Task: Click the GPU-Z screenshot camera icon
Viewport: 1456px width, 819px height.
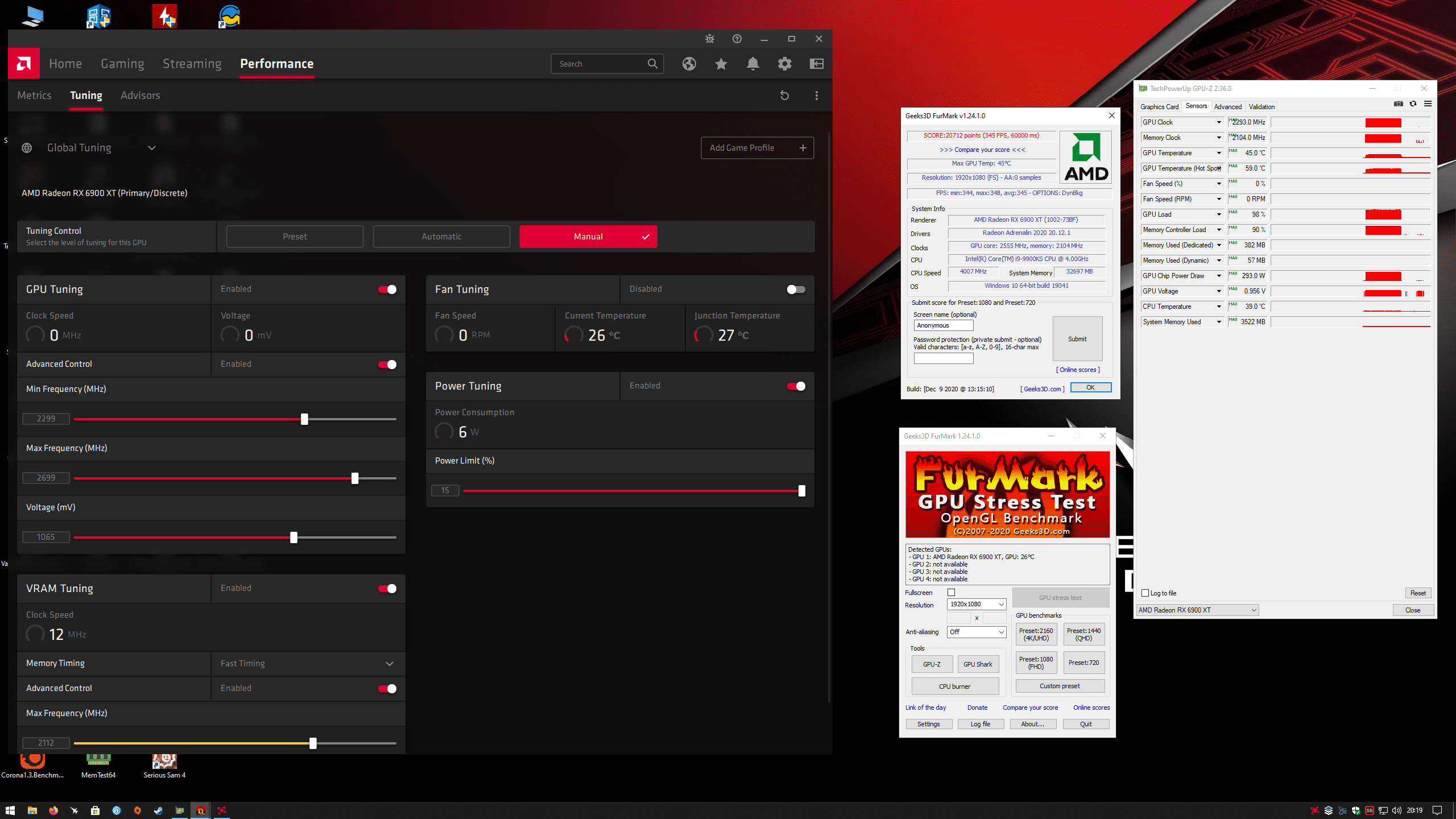Action: point(1399,104)
